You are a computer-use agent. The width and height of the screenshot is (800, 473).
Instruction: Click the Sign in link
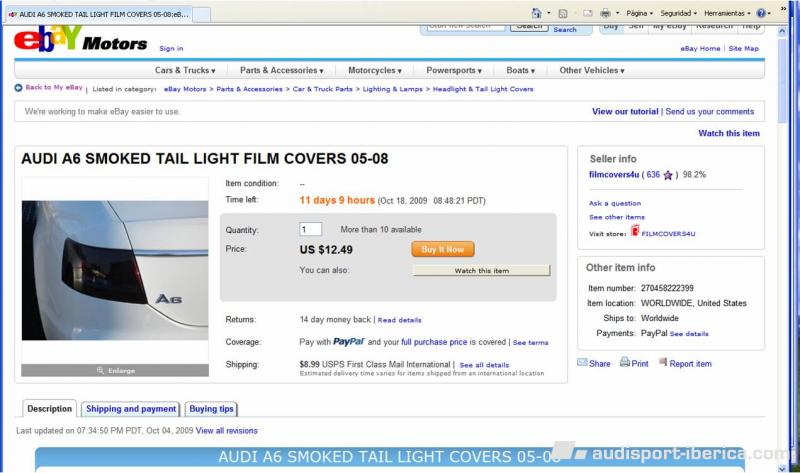pos(171,48)
